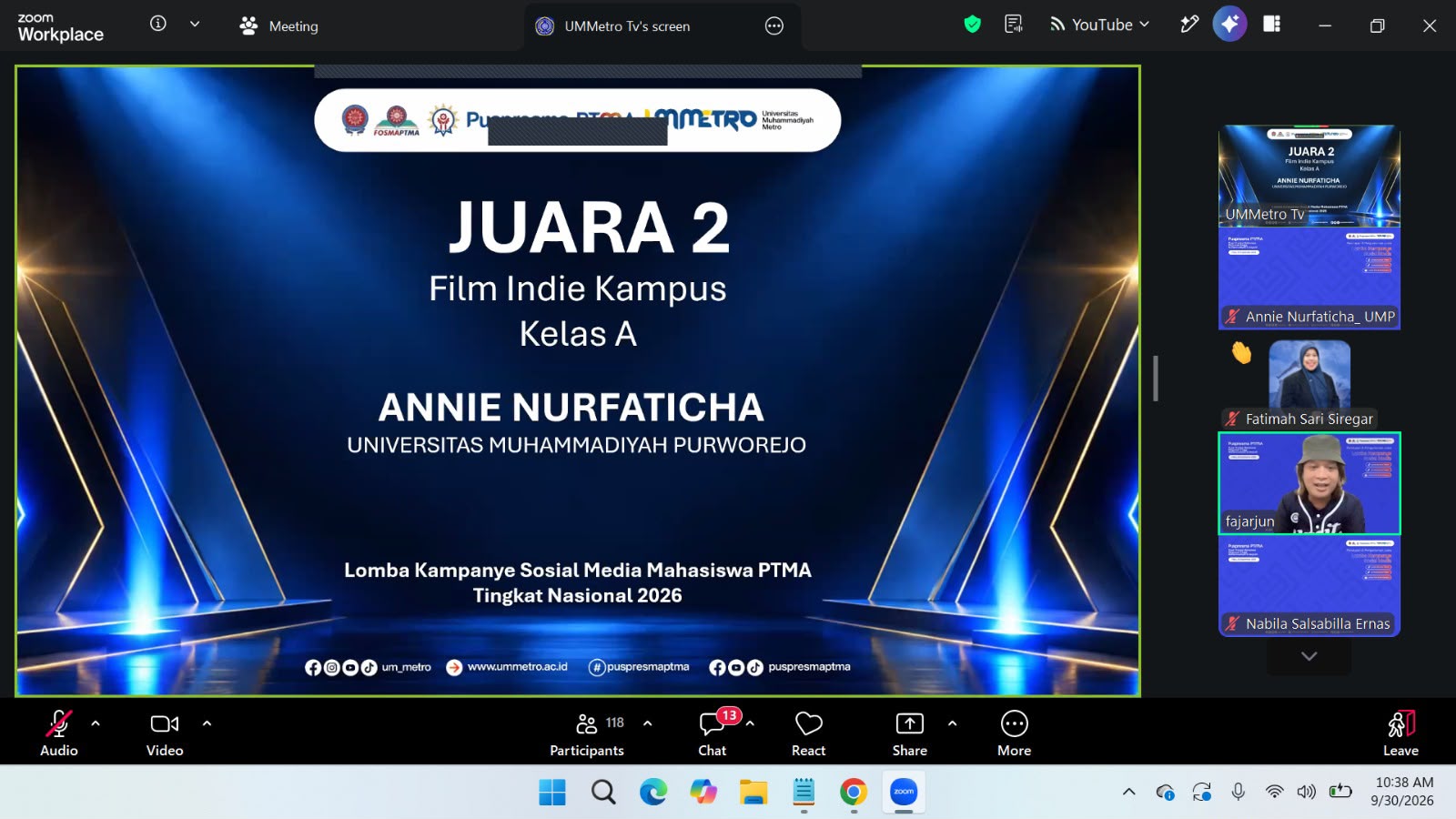The width and height of the screenshot is (1456, 819).
Task: Click the green encryption shield icon
Action: click(973, 25)
